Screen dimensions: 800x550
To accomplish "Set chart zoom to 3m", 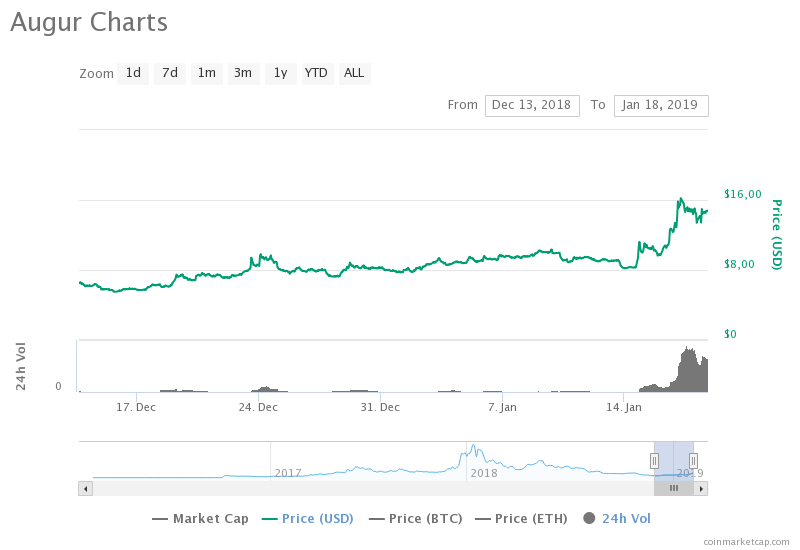I will point(243,73).
